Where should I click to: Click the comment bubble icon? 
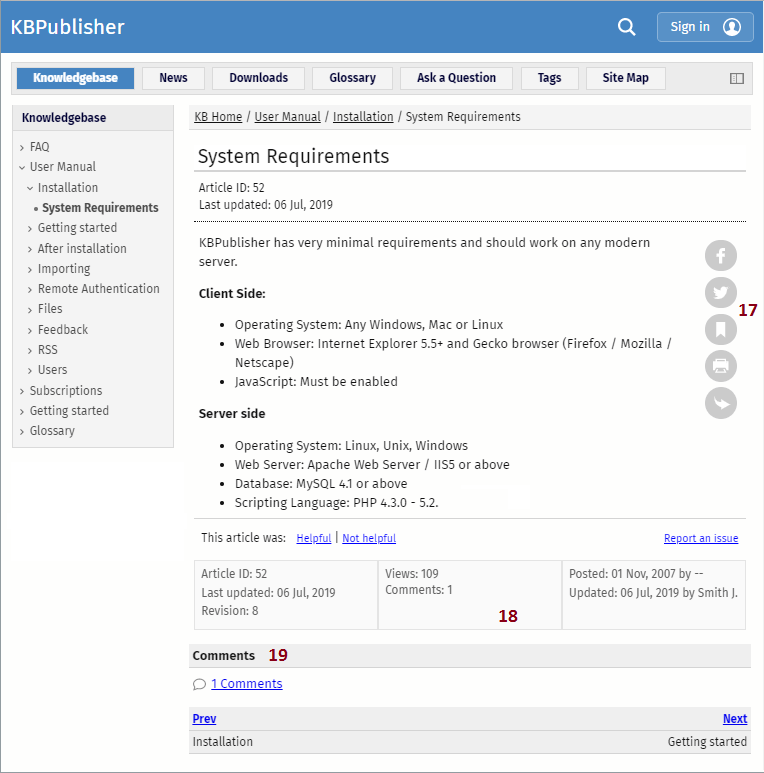[199, 684]
